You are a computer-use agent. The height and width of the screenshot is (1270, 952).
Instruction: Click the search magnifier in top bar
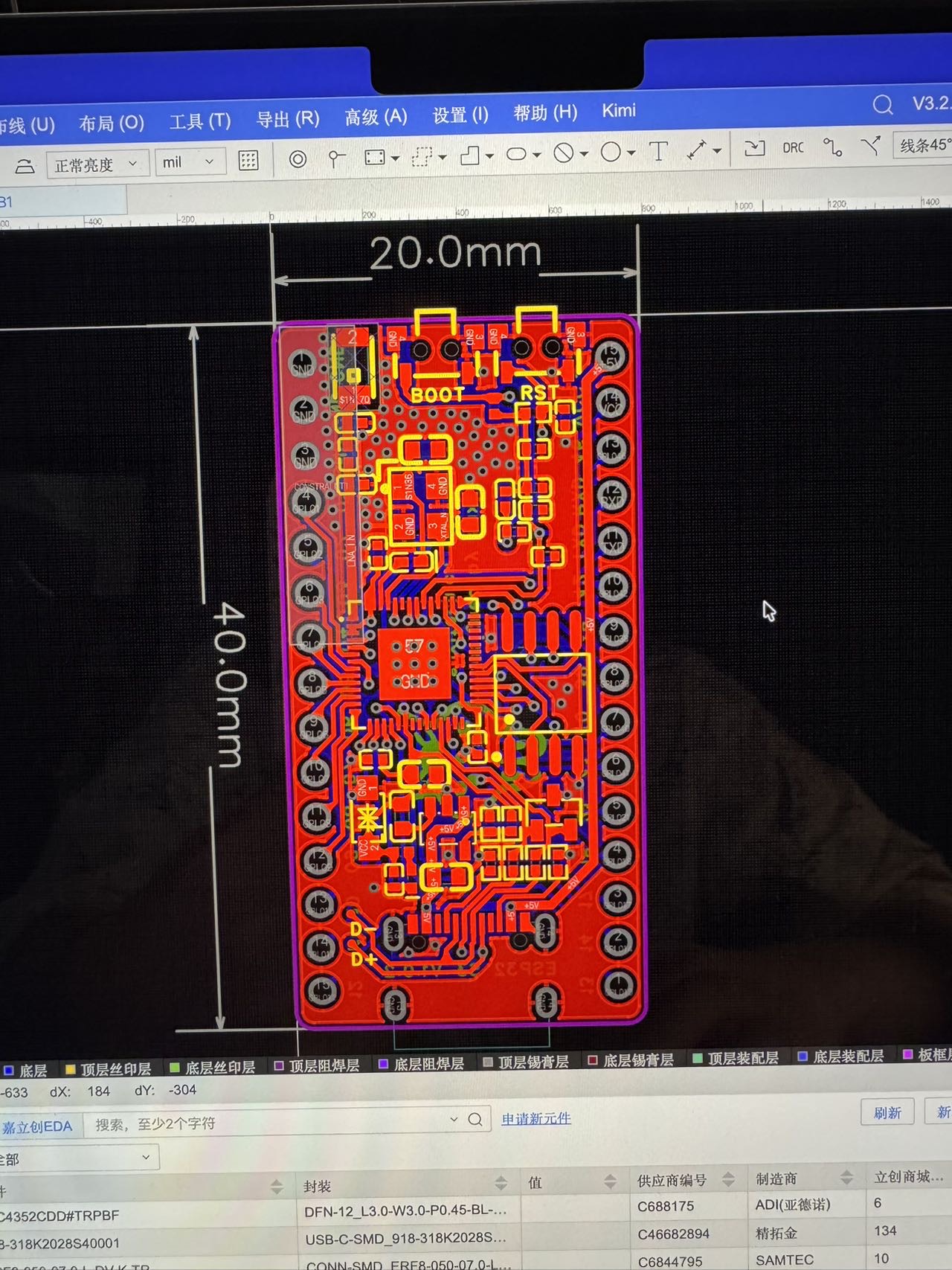[x=882, y=105]
